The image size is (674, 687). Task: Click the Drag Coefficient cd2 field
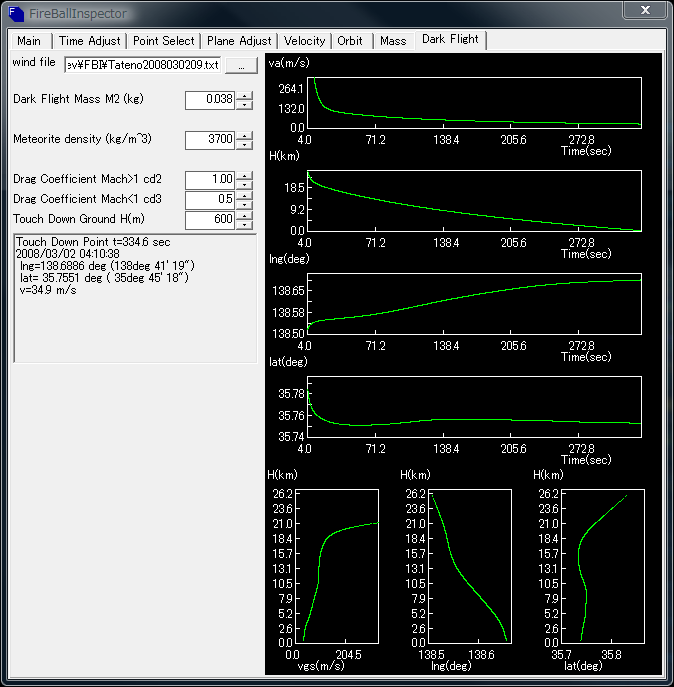coord(210,179)
